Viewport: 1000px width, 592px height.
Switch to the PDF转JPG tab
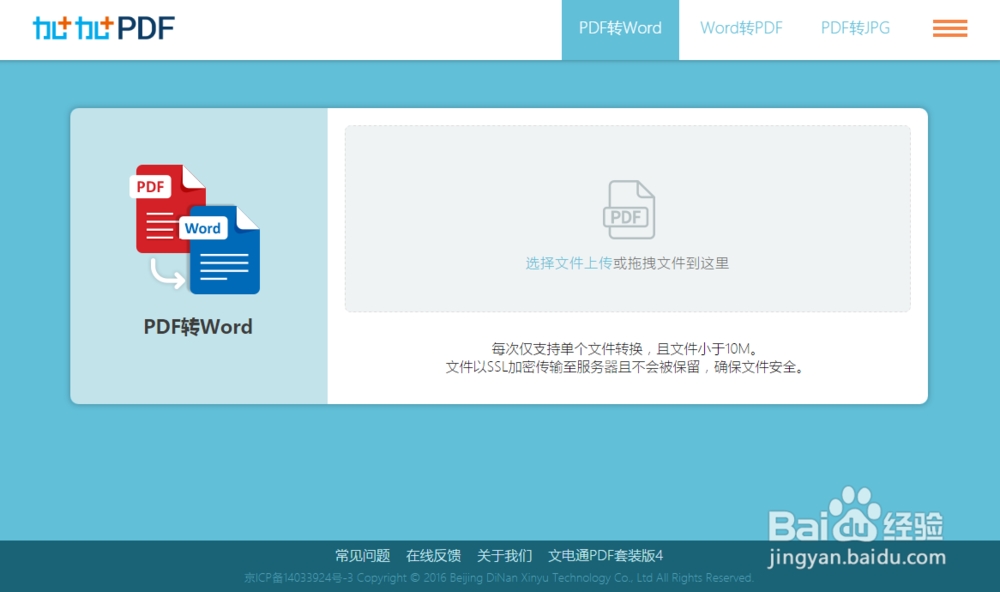click(855, 30)
